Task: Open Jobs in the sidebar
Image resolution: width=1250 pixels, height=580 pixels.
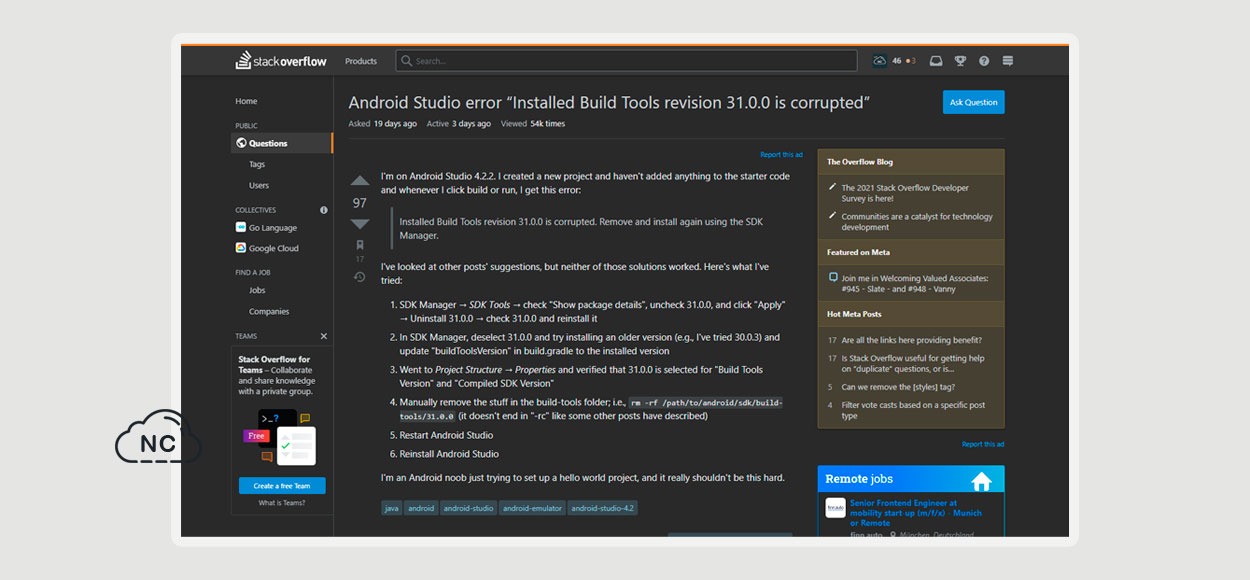Action: pos(257,290)
